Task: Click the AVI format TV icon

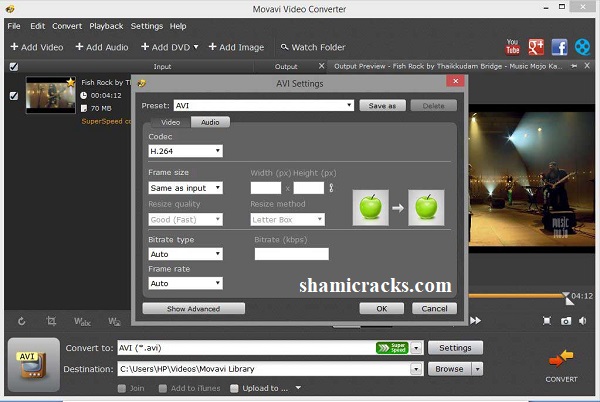Action: click(33, 365)
